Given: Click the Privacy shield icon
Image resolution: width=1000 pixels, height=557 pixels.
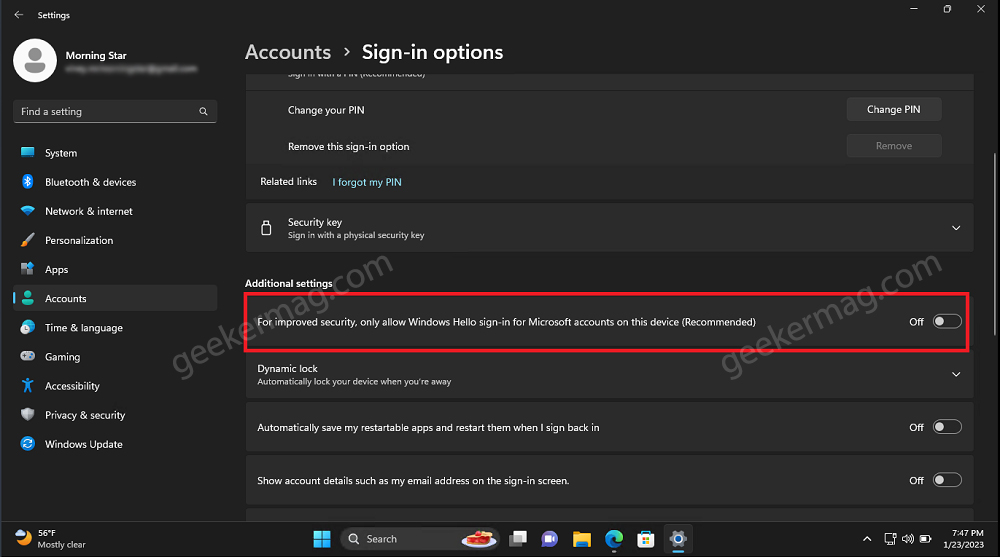Looking at the screenshot, I should click(x=27, y=414).
